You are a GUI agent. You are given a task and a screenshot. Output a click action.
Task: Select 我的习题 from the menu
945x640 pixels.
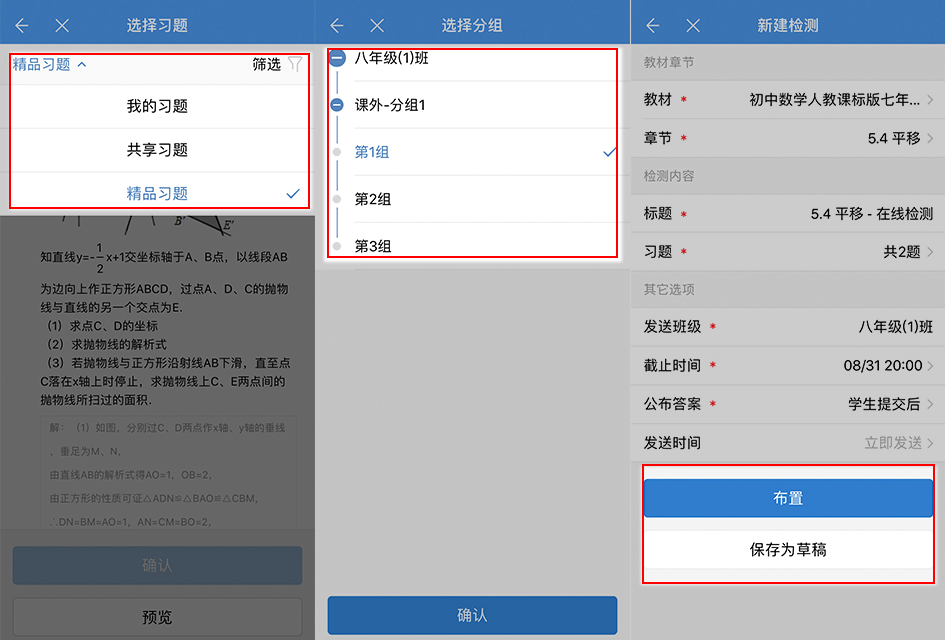pyautogui.click(x=157, y=104)
